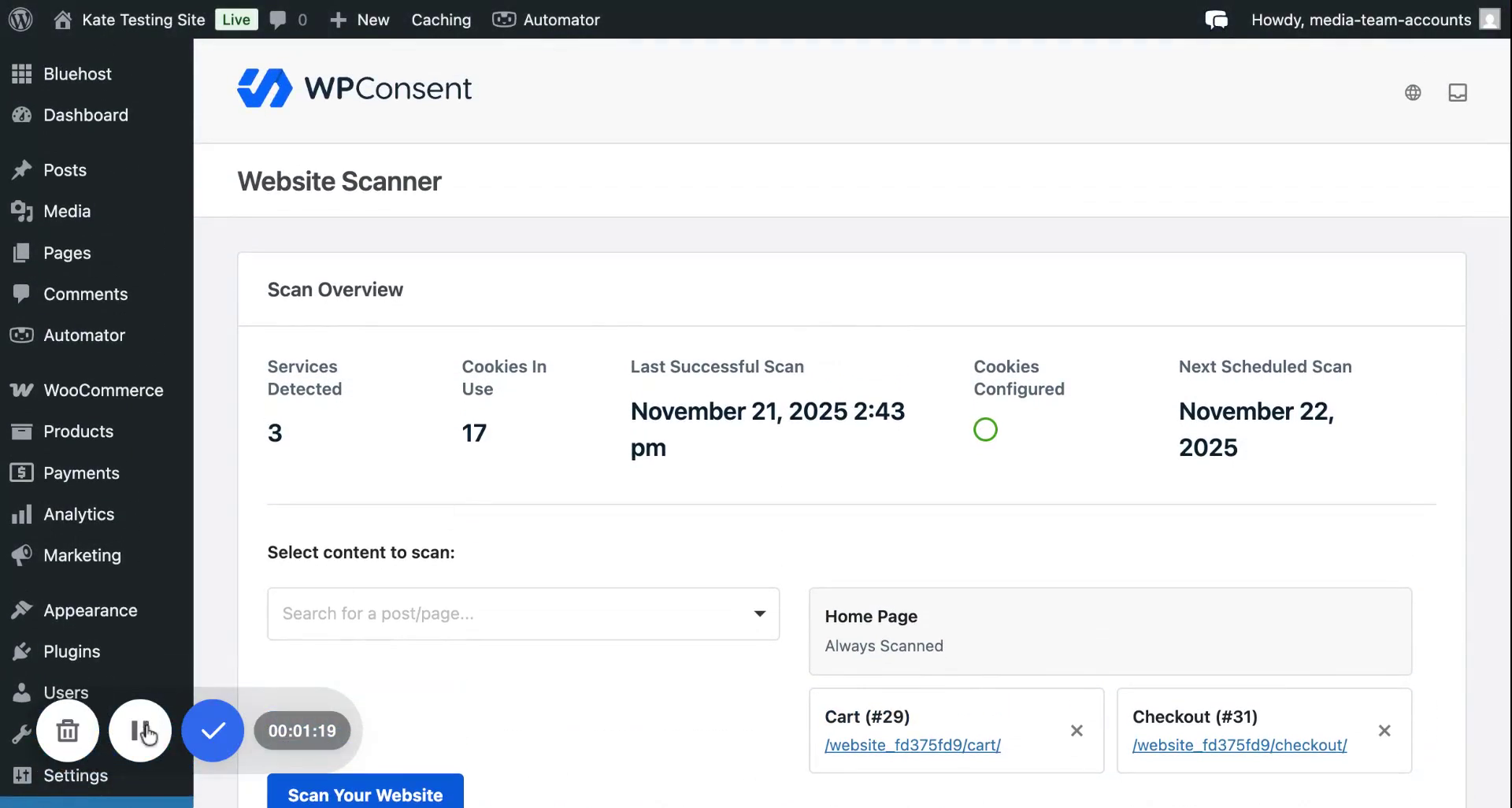Screen dimensions: 1512x808
Task: Open the inbox notifications icon
Action: tap(1458, 93)
